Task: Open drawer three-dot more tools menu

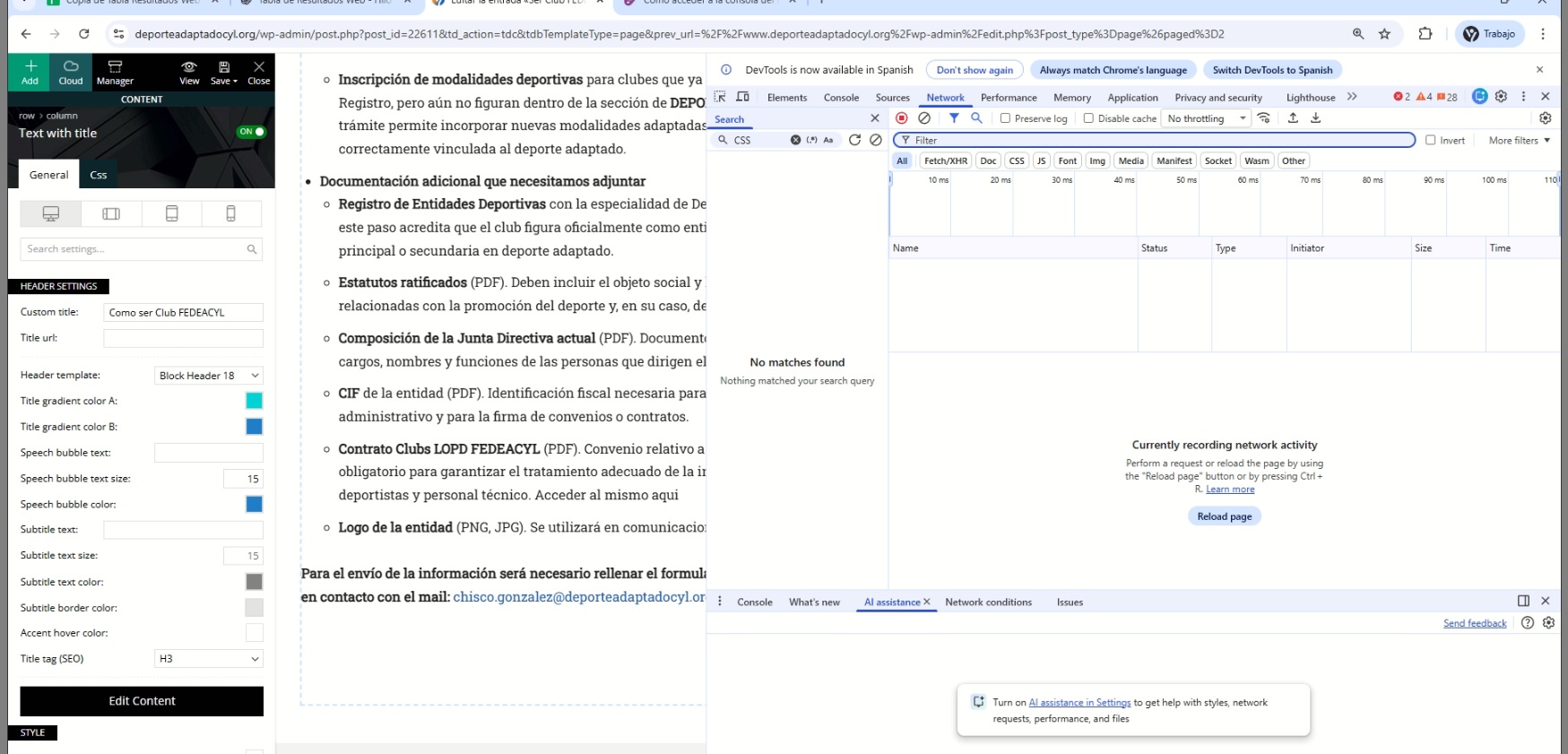Action: coord(720,602)
